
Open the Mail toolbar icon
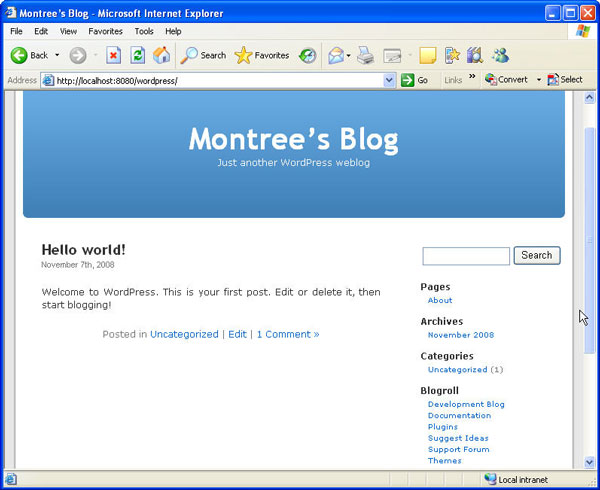click(x=336, y=55)
